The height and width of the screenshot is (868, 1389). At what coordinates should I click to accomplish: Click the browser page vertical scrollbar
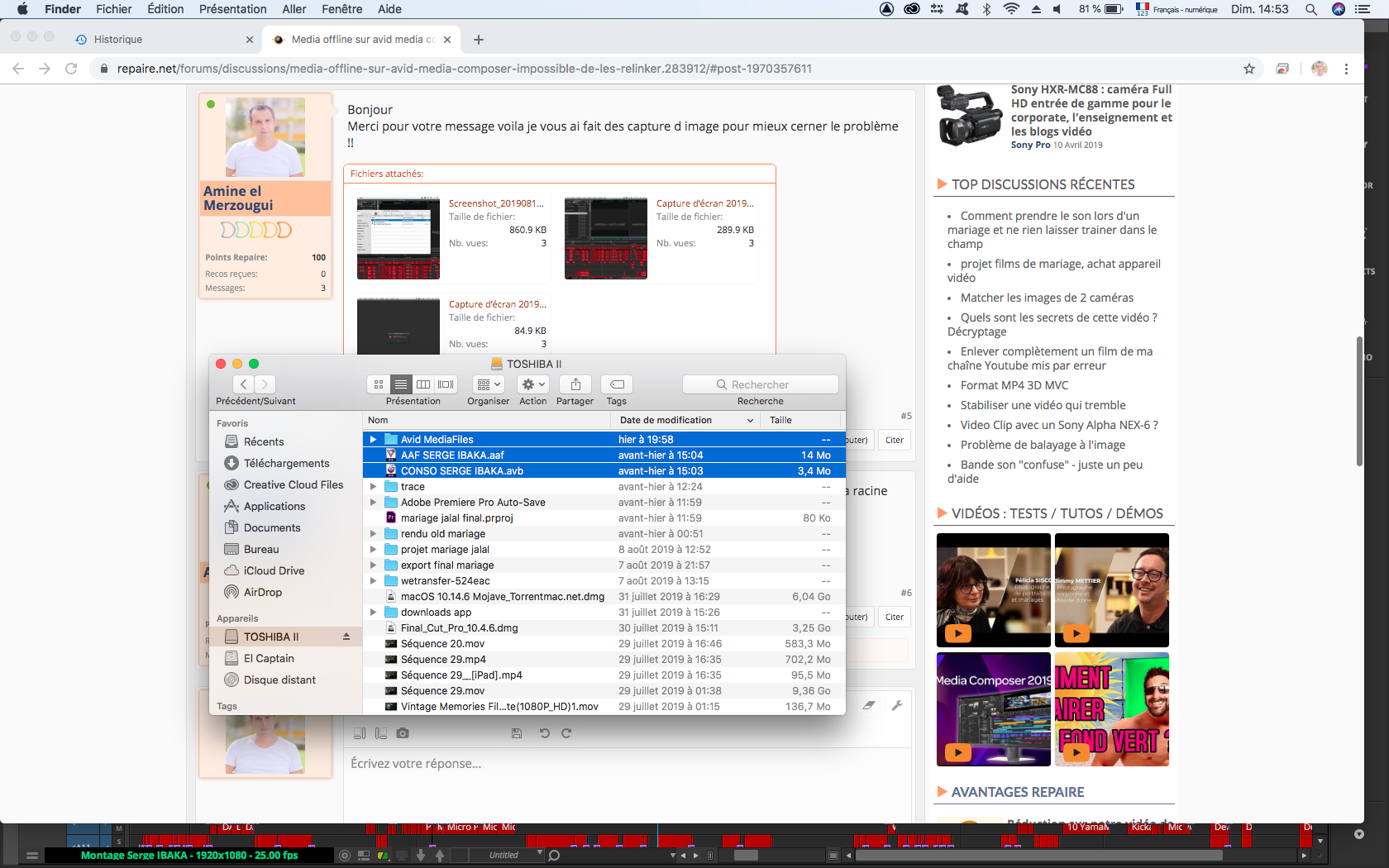(1358, 402)
